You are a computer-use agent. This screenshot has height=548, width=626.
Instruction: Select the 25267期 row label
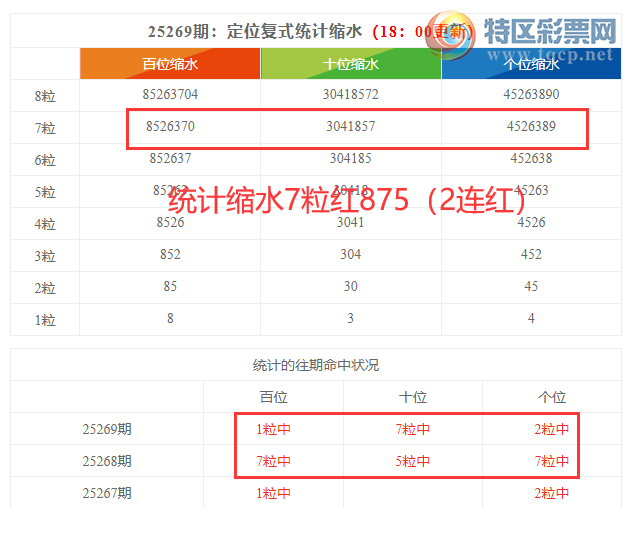click(107, 493)
